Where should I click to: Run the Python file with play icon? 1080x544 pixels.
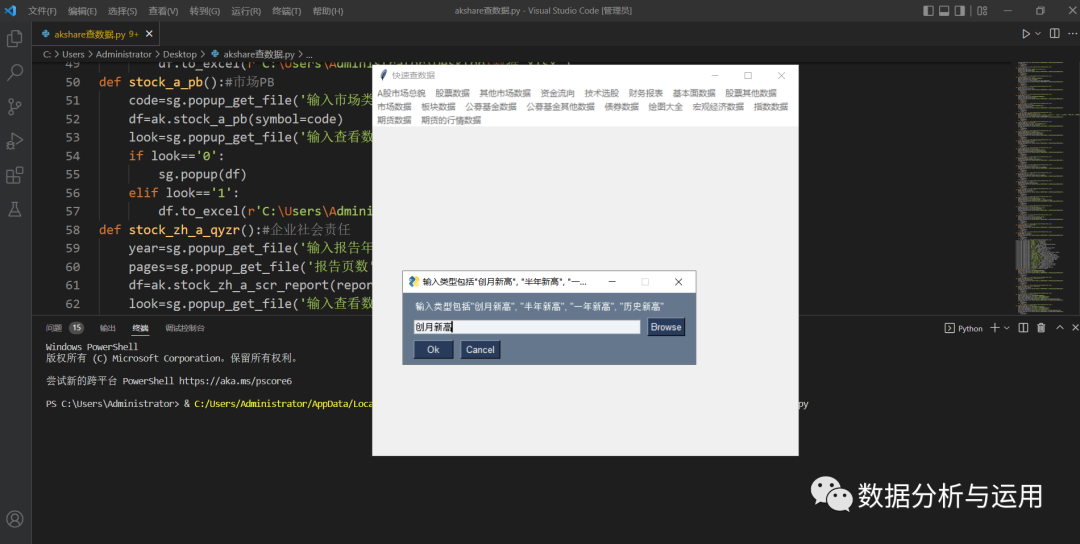(1026, 34)
